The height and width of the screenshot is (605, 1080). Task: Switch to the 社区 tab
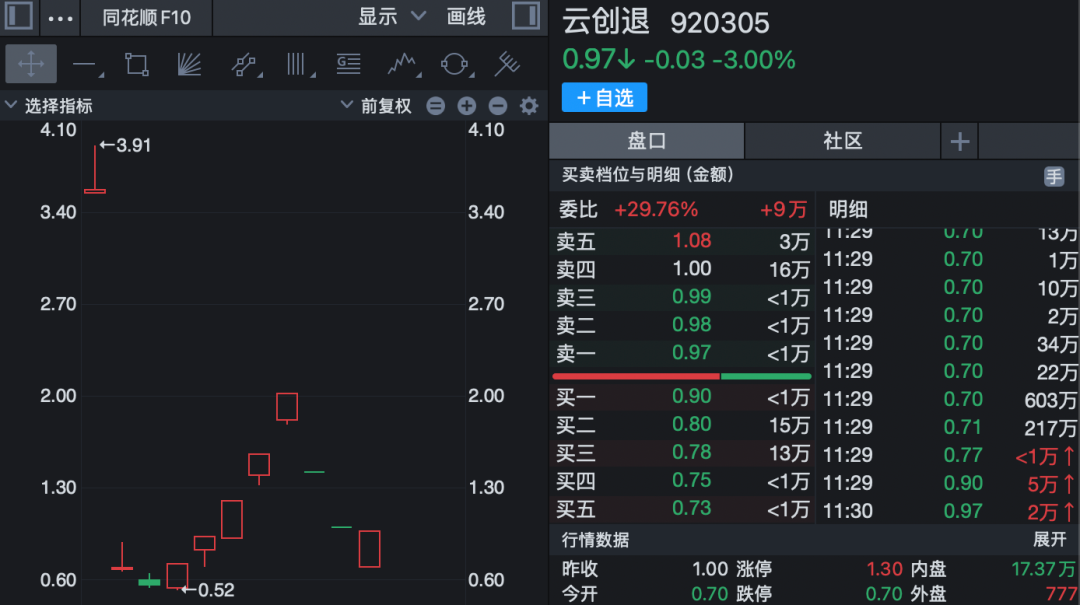tap(842, 141)
